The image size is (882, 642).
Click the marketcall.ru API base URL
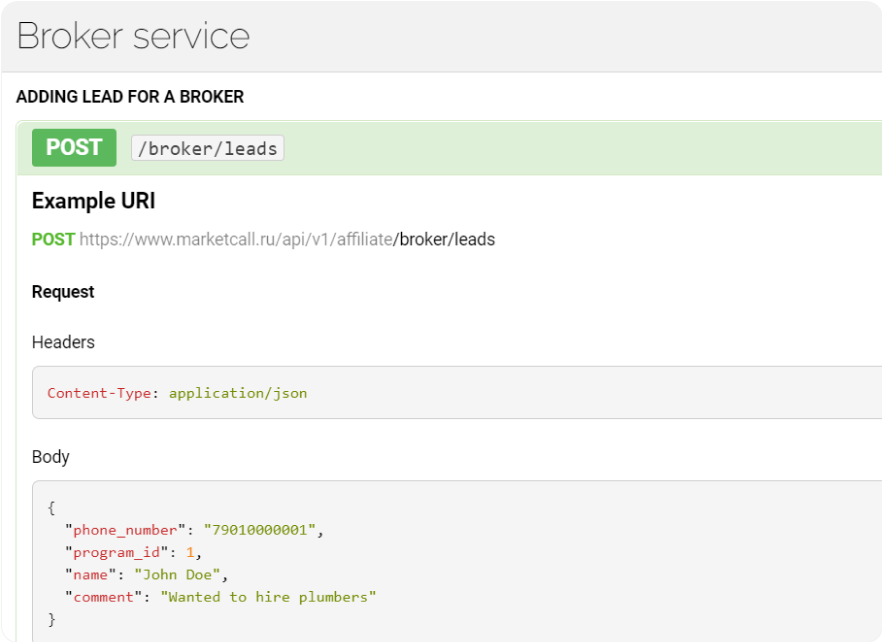click(236, 240)
